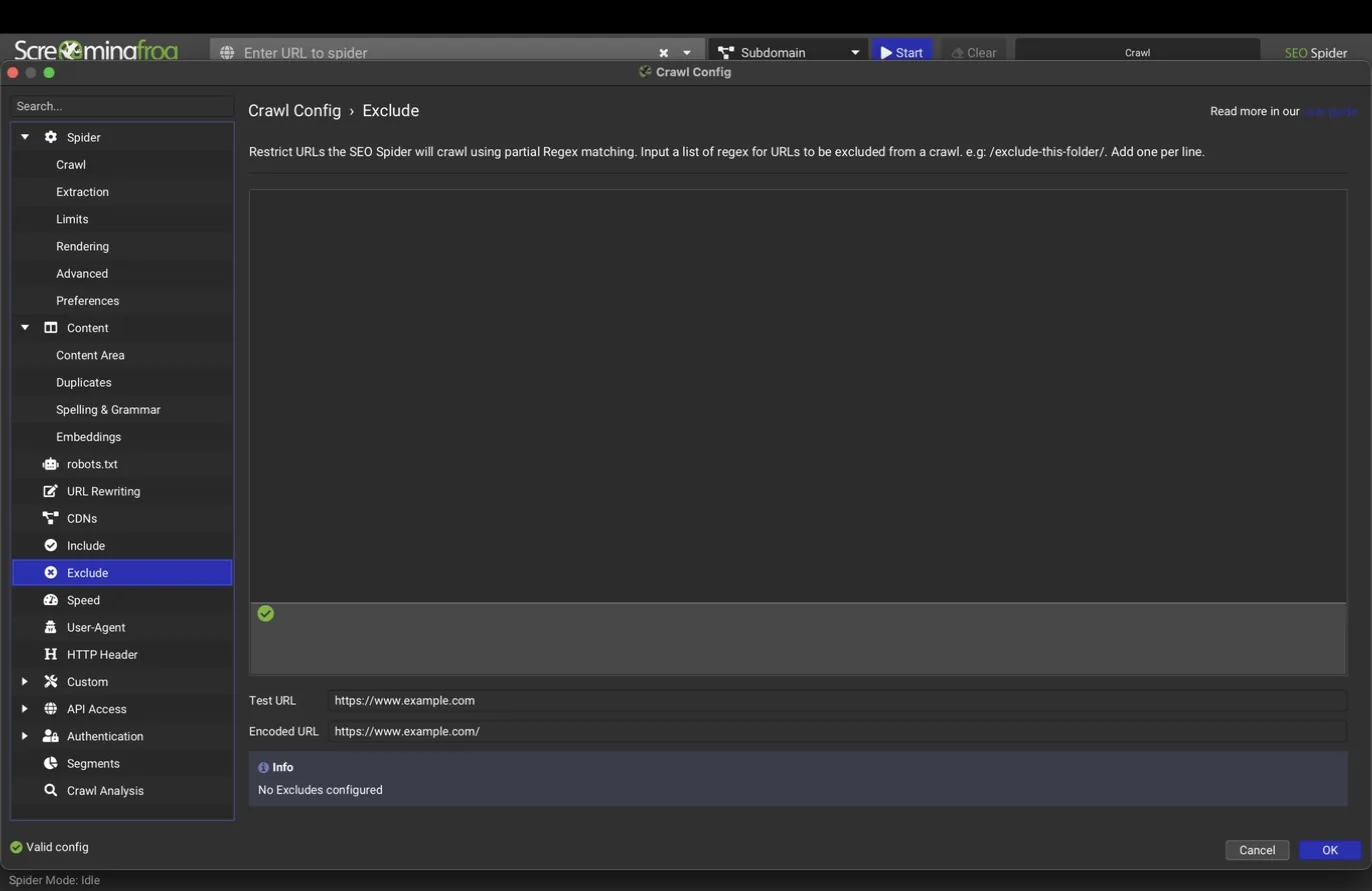
Task: Click the API Access globe icon
Action: pyautogui.click(x=51, y=709)
